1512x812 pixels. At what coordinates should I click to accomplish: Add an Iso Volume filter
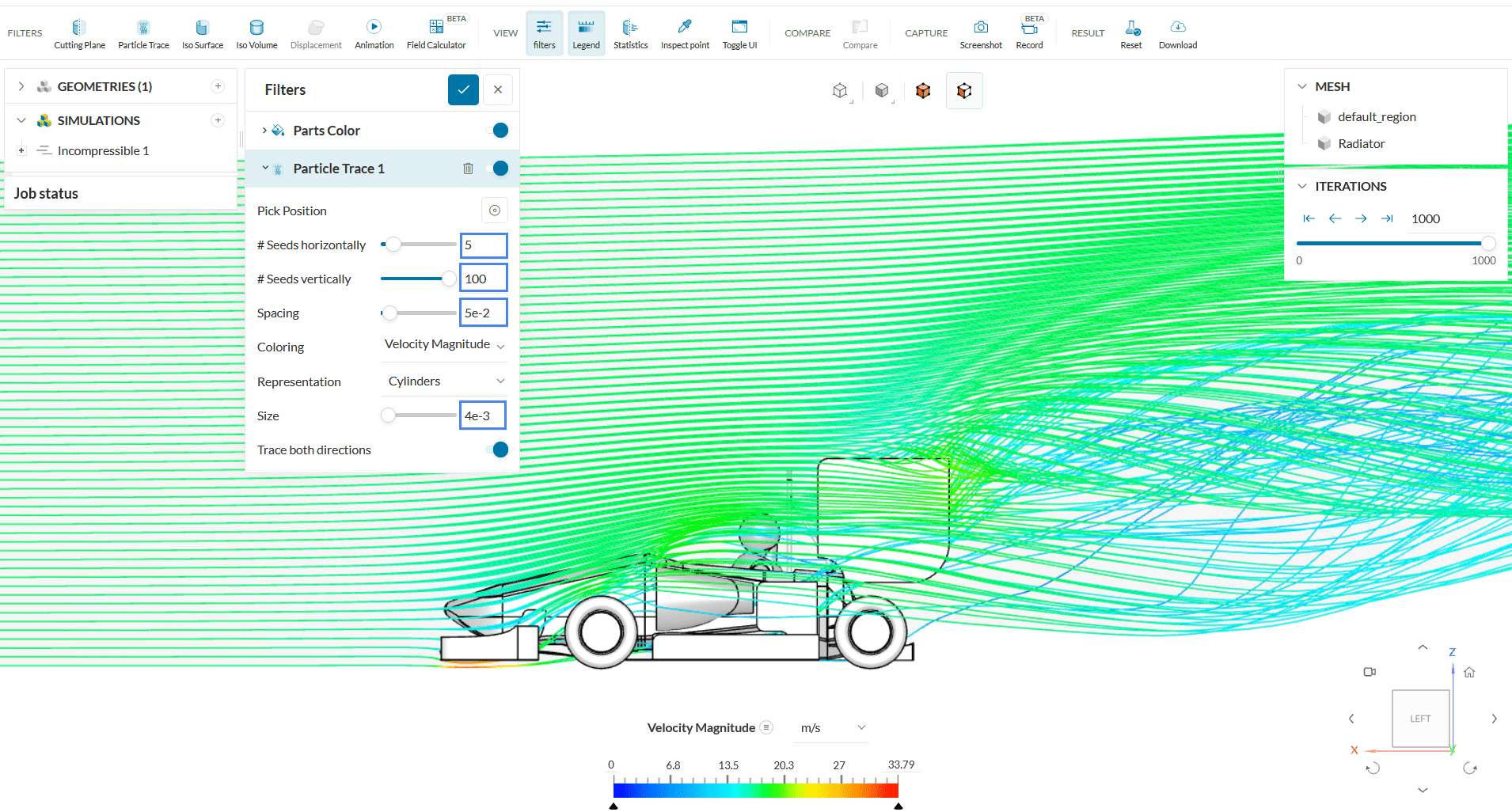click(x=256, y=34)
